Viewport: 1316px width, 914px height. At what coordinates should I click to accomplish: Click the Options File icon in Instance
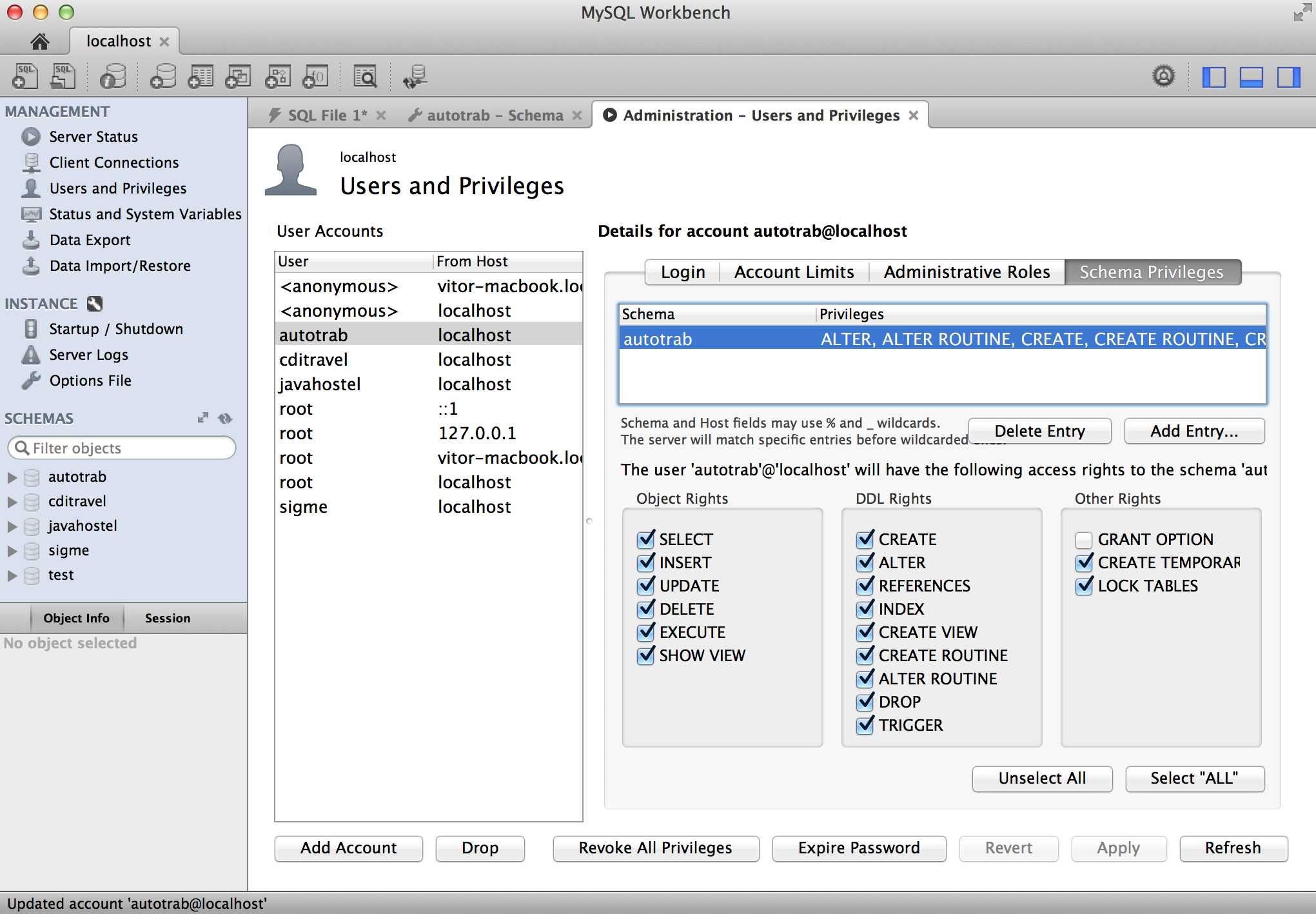click(33, 380)
